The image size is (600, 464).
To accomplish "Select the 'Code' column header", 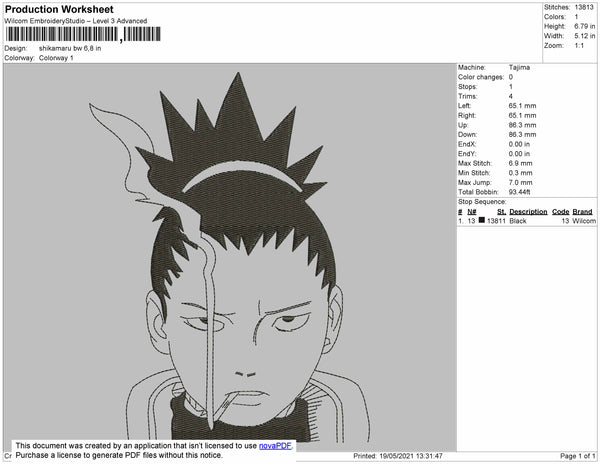I will [560, 212].
